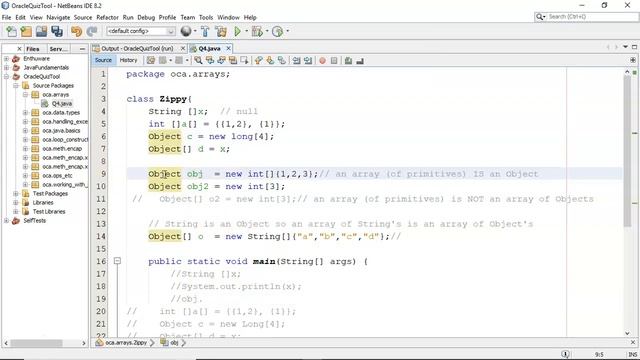Select the Source view button
Image resolution: width=640 pixels, height=360 pixels.
click(x=103, y=60)
